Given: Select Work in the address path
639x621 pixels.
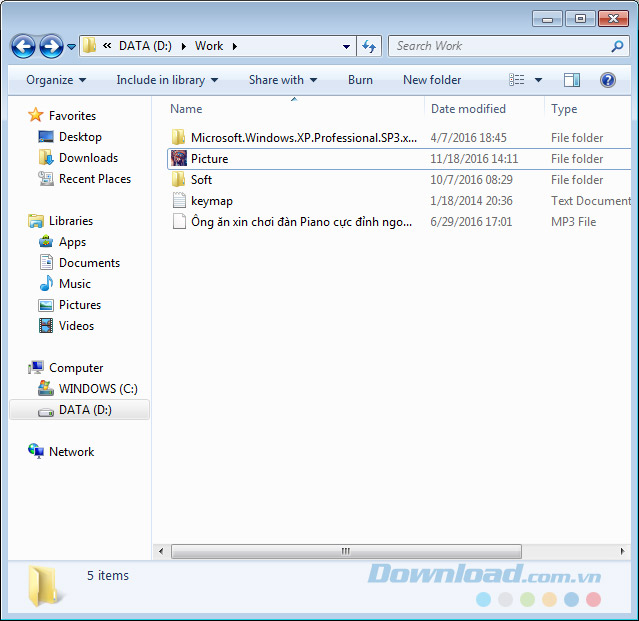Looking at the screenshot, I should [209, 46].
